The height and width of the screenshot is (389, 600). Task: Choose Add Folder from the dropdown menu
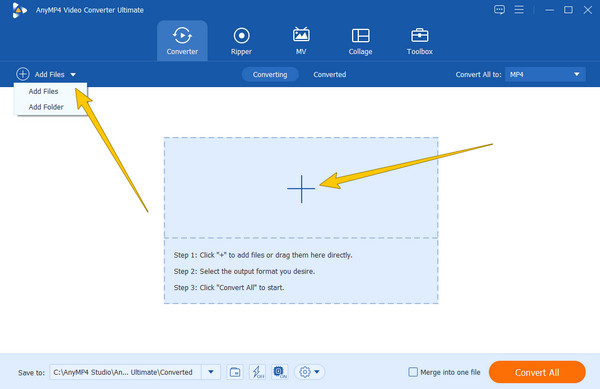[x=46, y=107]
